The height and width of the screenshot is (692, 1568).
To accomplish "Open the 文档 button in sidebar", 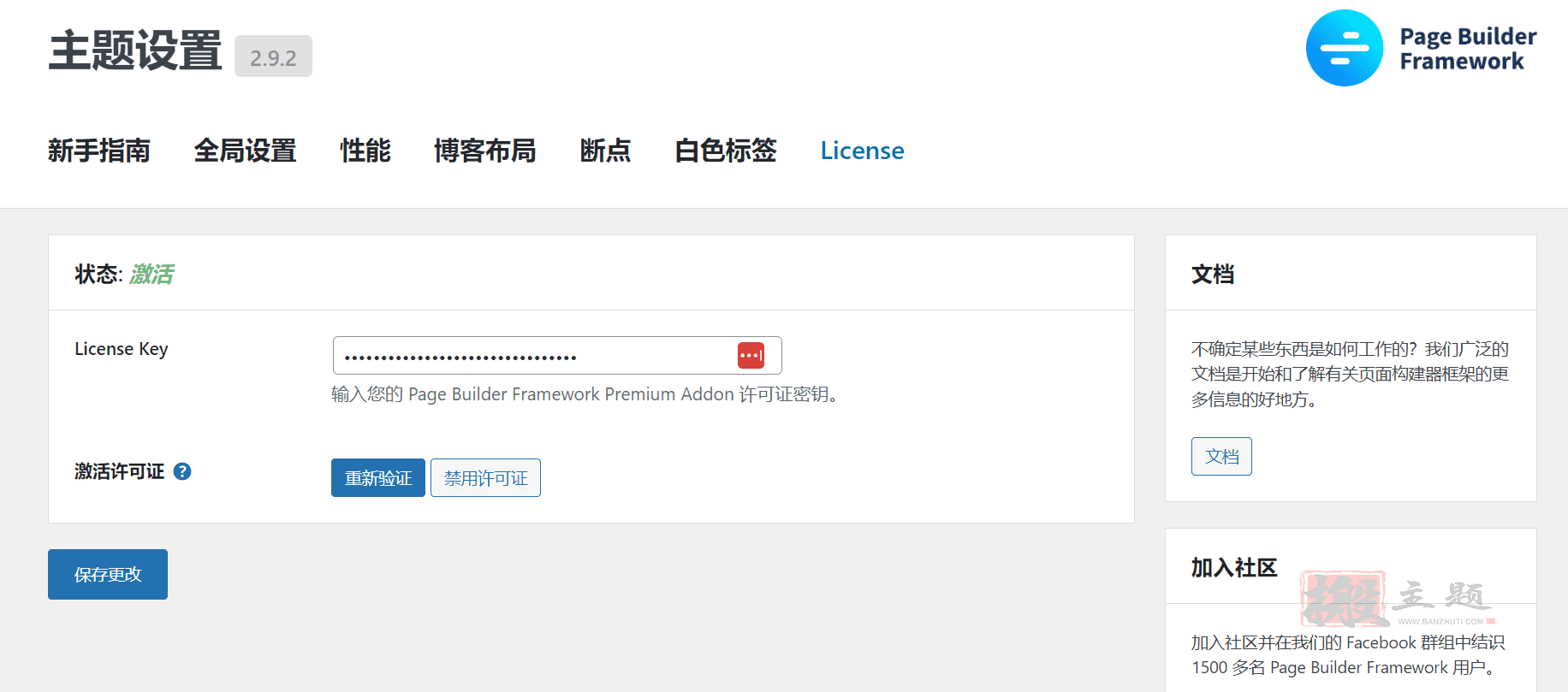I will coord(1221,456).
